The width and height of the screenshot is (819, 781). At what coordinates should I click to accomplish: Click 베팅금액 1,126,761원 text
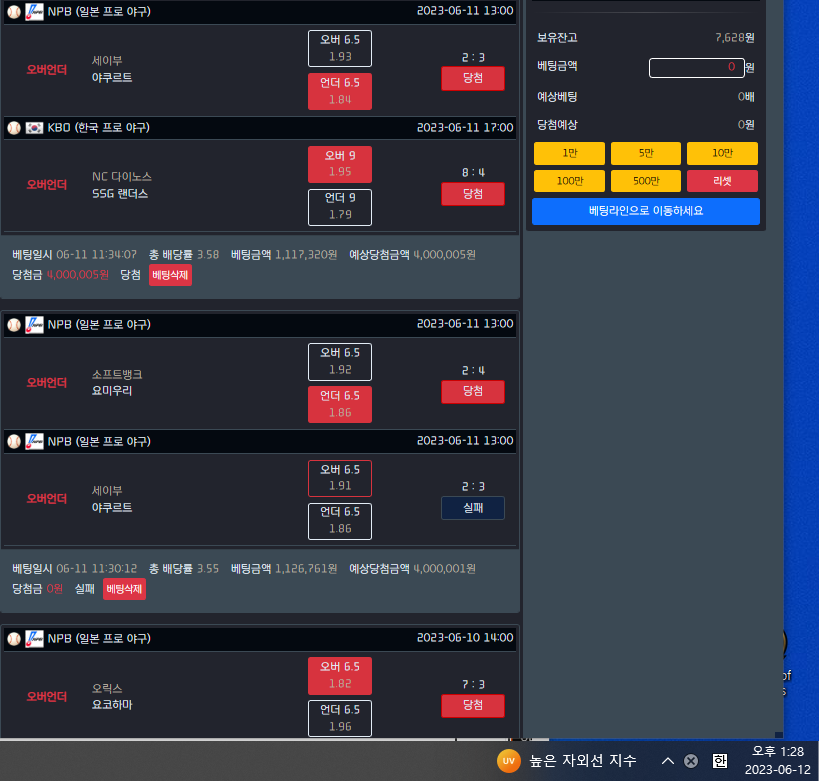point(284,568)
